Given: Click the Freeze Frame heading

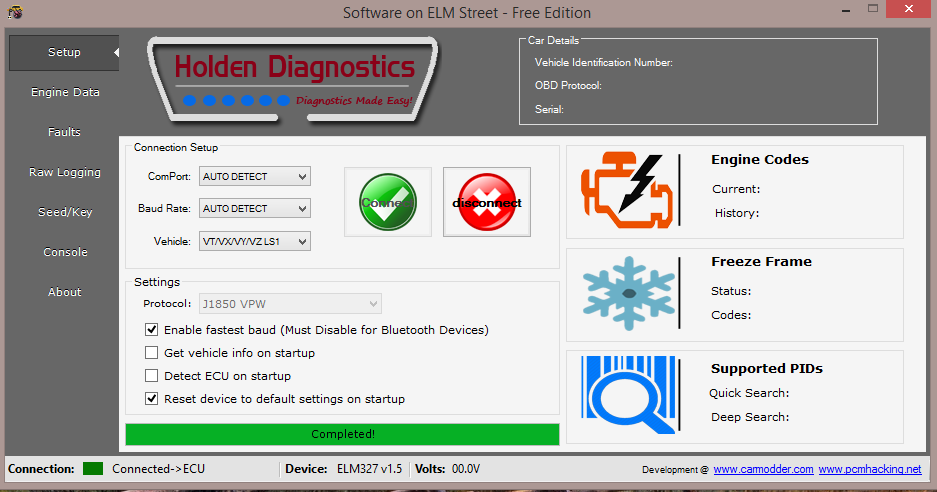Looking at the screenshot, I should coord(761,261).
